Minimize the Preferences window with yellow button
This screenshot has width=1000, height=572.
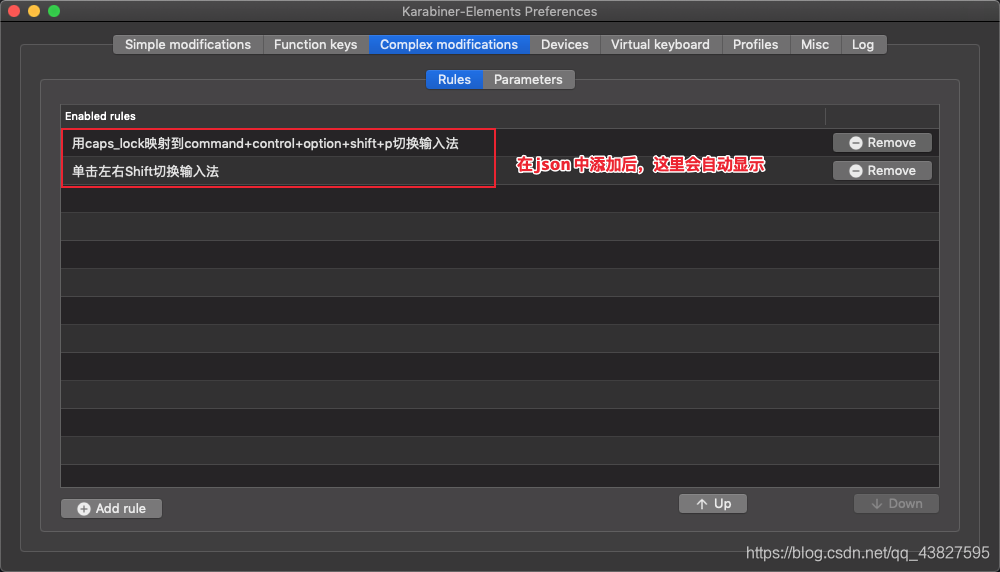[34, 11]
